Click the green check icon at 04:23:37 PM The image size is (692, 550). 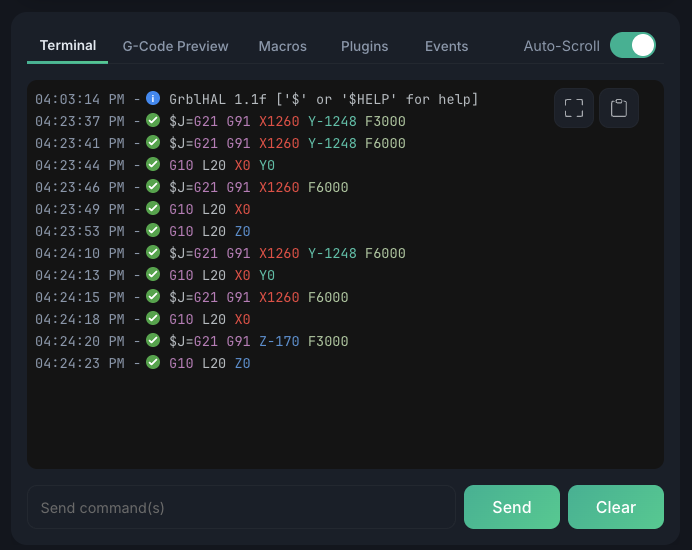[x=153, y=120]
